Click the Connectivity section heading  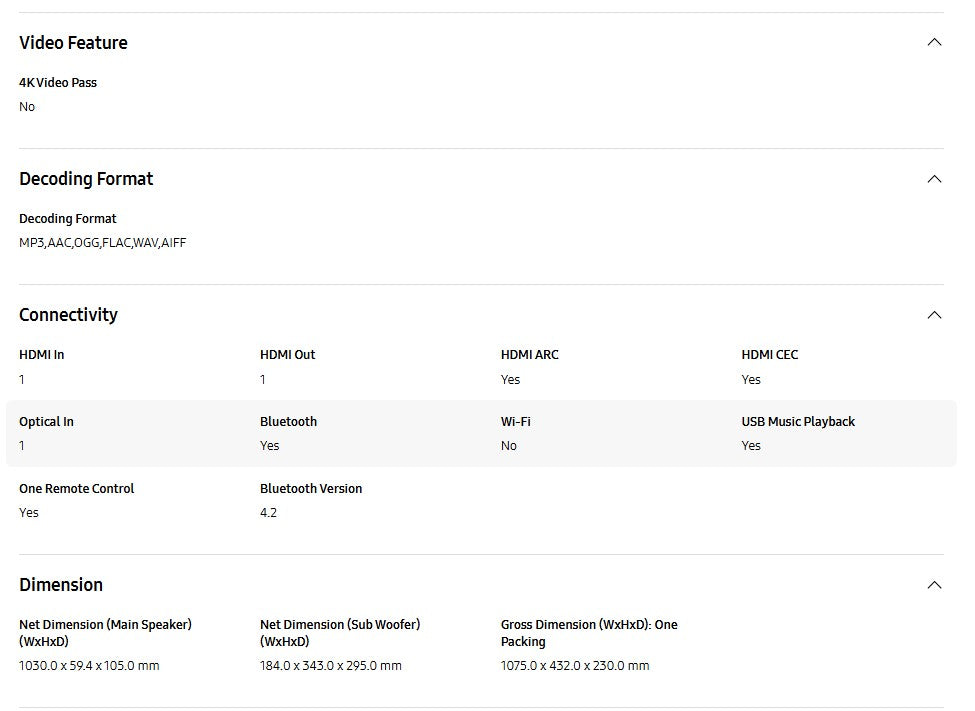pyautogui.click(x=68, y=315)
